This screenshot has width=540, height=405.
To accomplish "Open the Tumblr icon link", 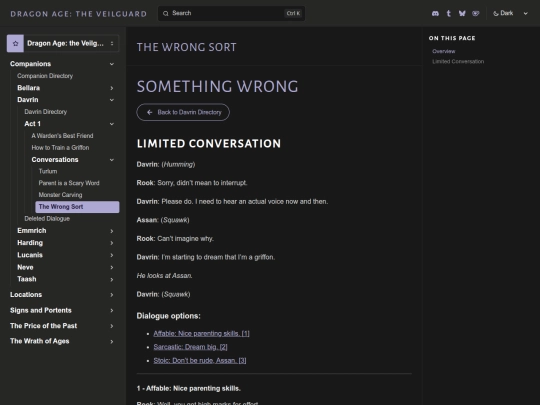I will [448, 13].
